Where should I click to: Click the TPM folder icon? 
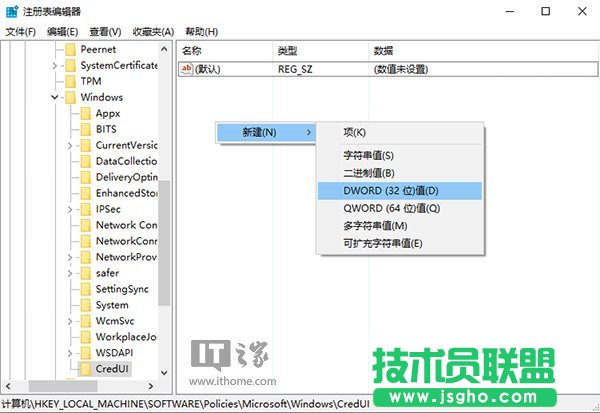(70, 82)
